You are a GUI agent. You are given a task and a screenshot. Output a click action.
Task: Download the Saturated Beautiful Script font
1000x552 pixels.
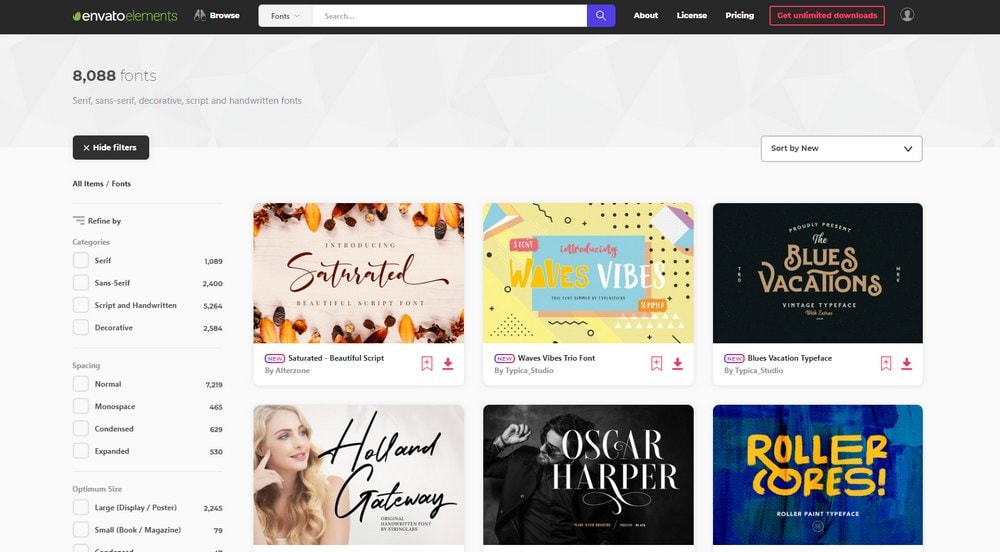pyautogui.click(x=448, y=364)
